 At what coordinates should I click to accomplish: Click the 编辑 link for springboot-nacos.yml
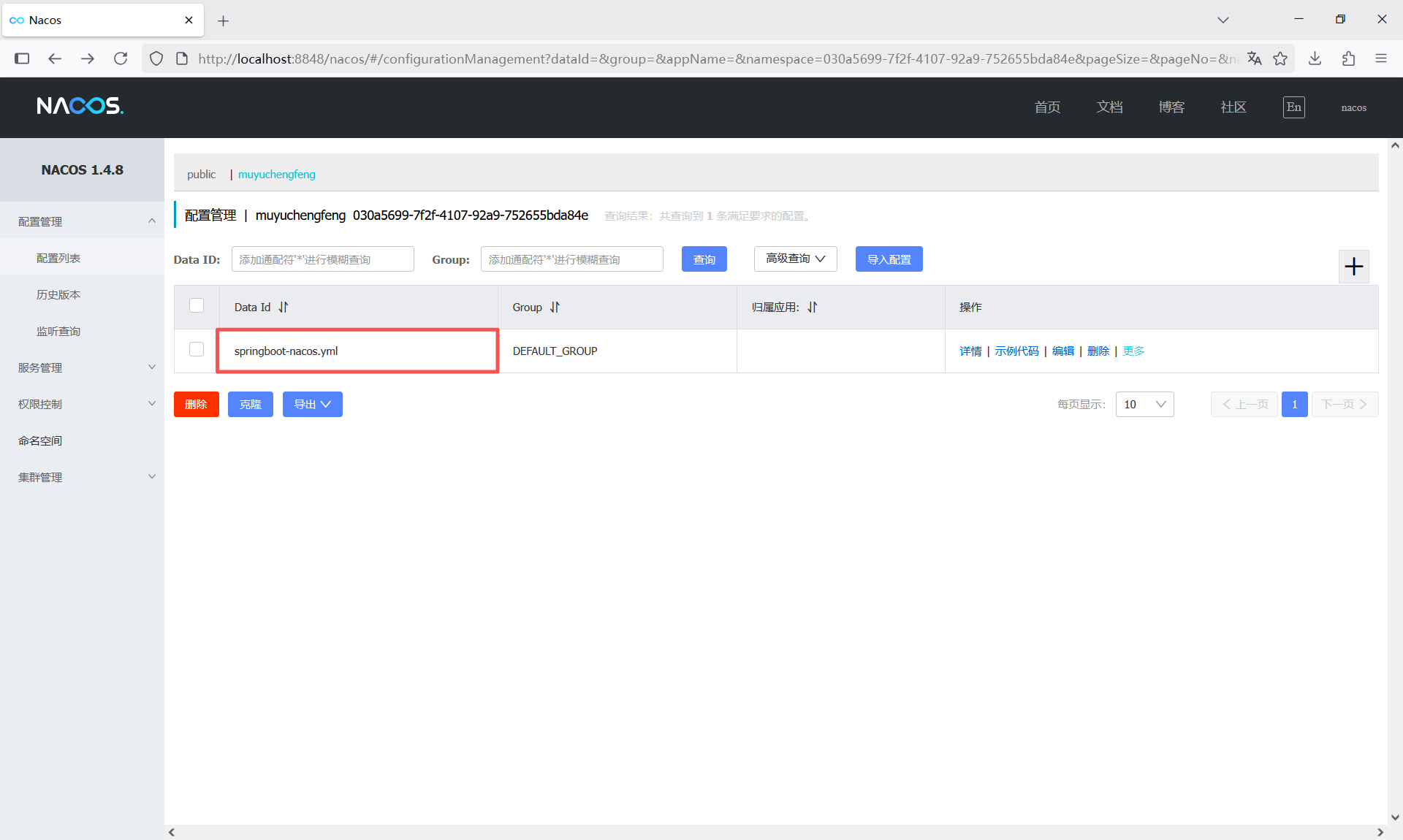coord(1062,351)
